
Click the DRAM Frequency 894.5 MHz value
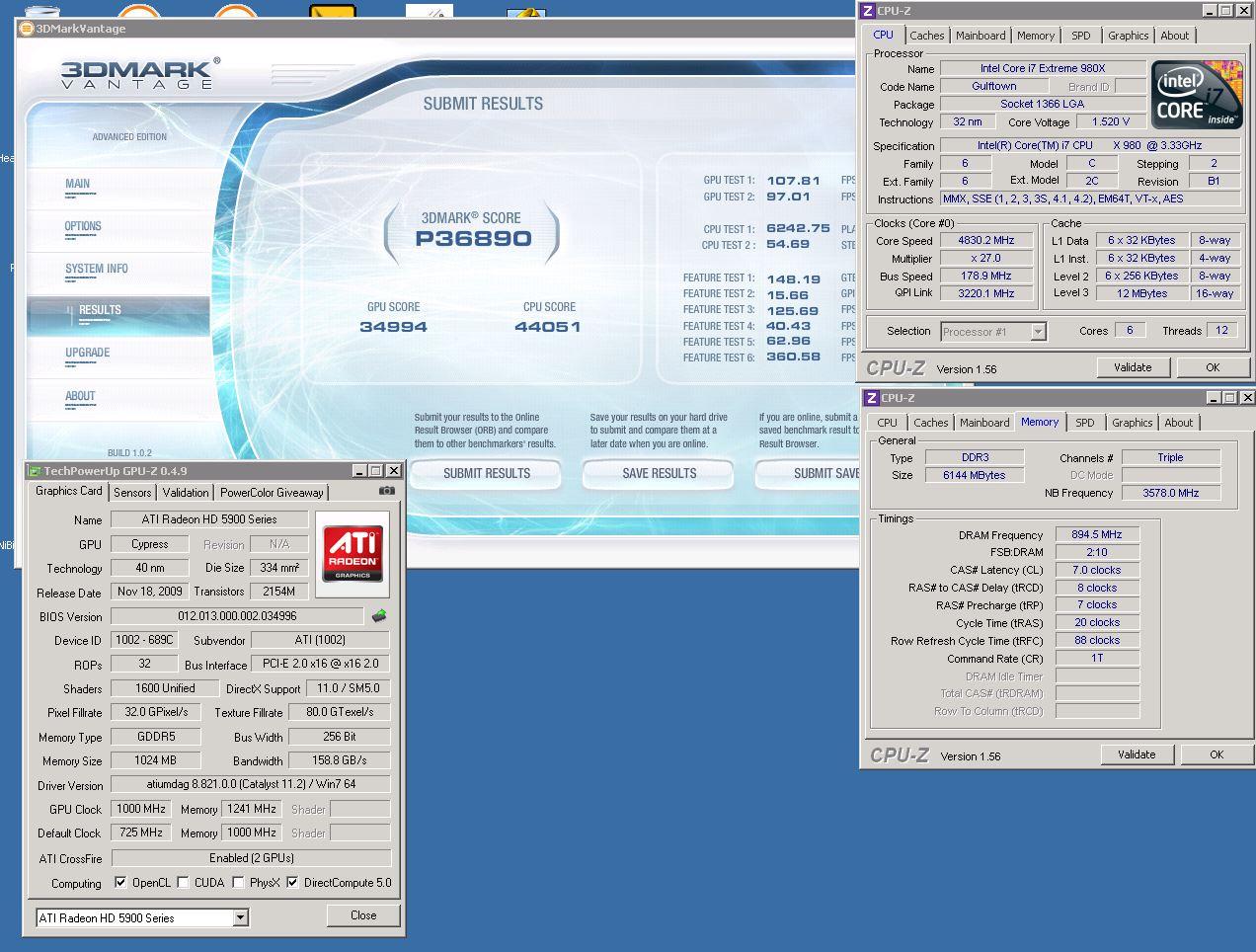[1097, 534]
